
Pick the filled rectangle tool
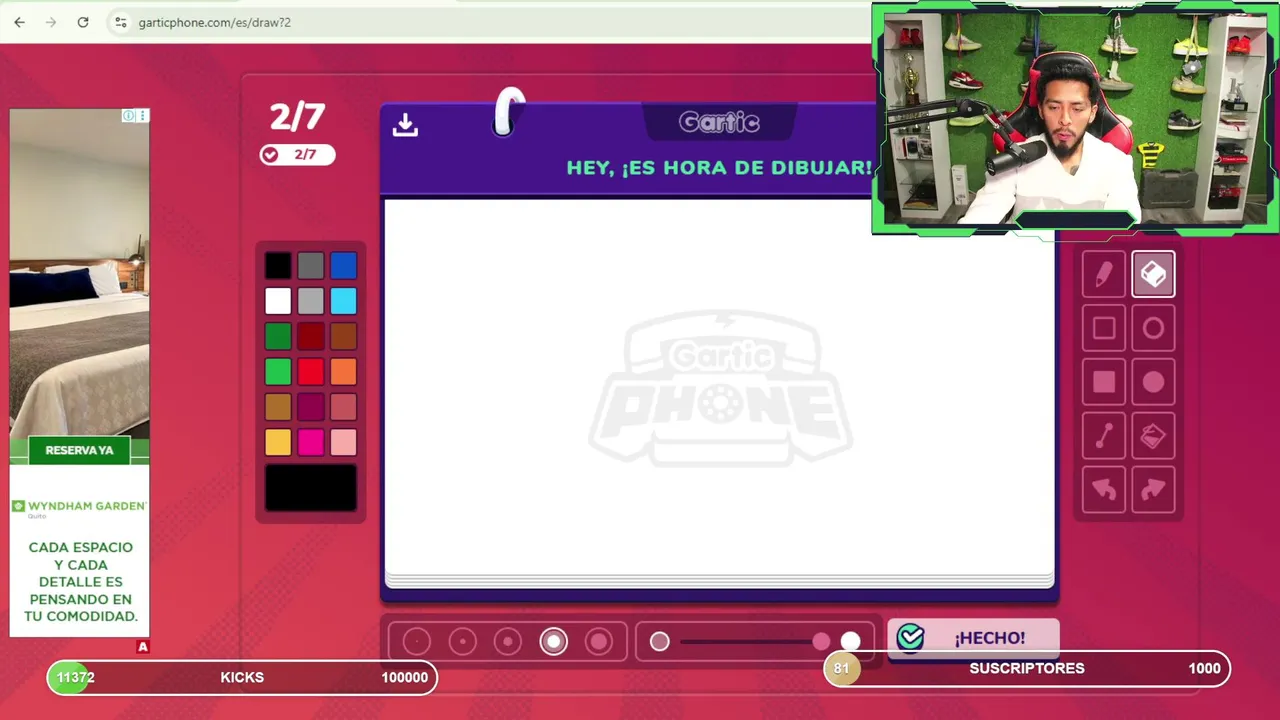(x=1104, y=382)
